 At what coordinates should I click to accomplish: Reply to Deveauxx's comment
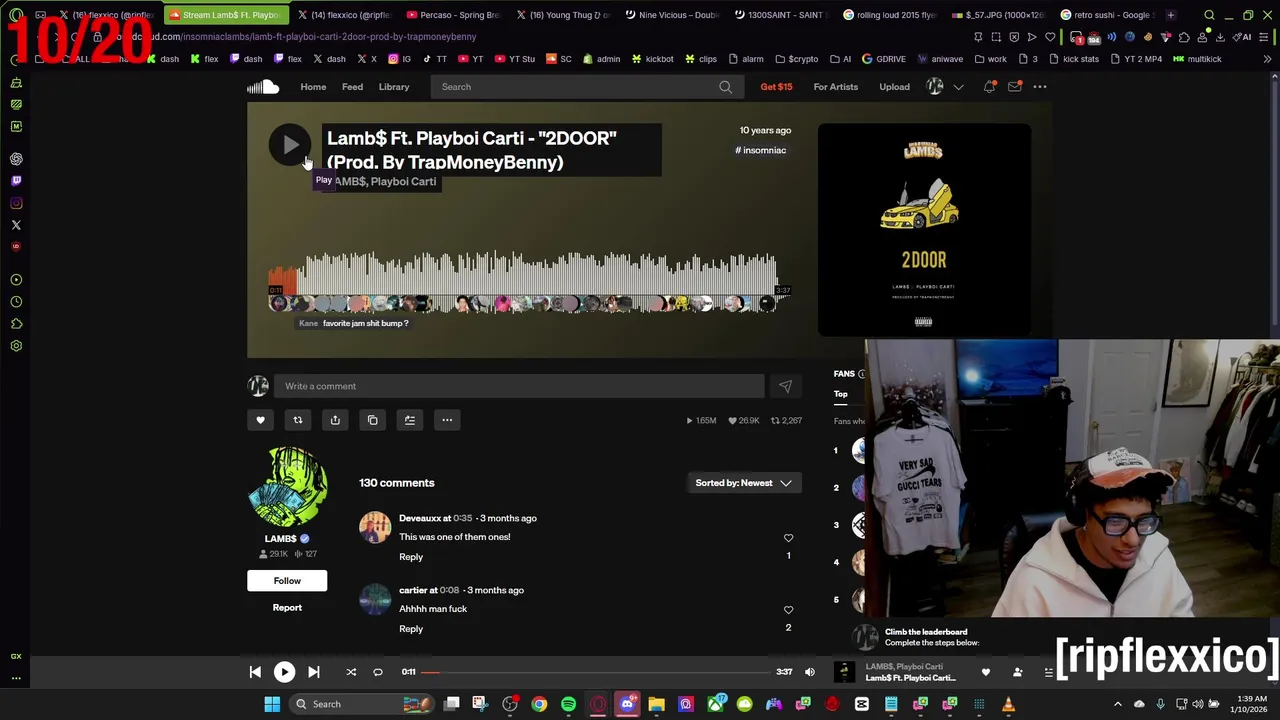[x=411, y=557]
